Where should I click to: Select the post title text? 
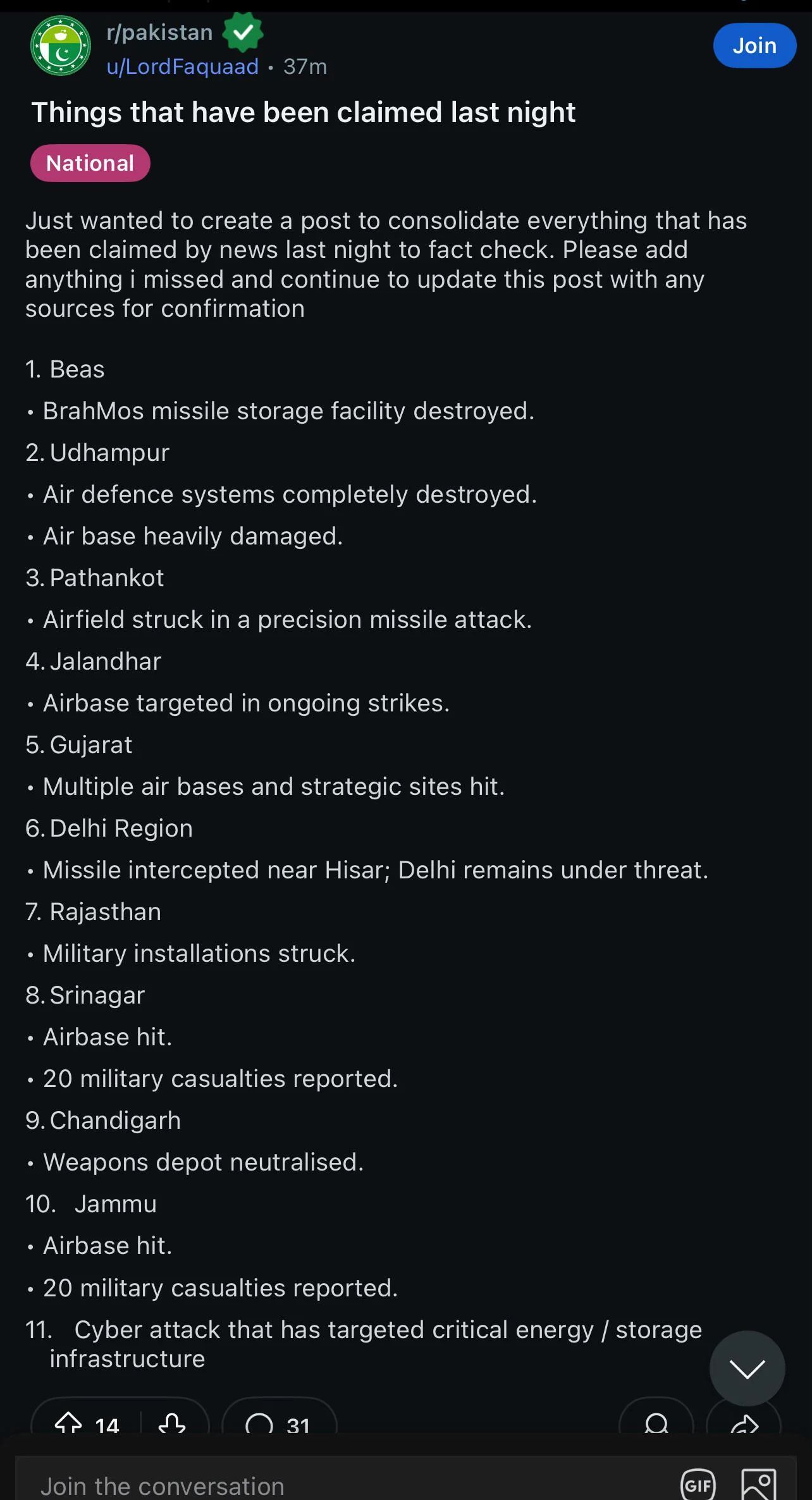point(304,113)
